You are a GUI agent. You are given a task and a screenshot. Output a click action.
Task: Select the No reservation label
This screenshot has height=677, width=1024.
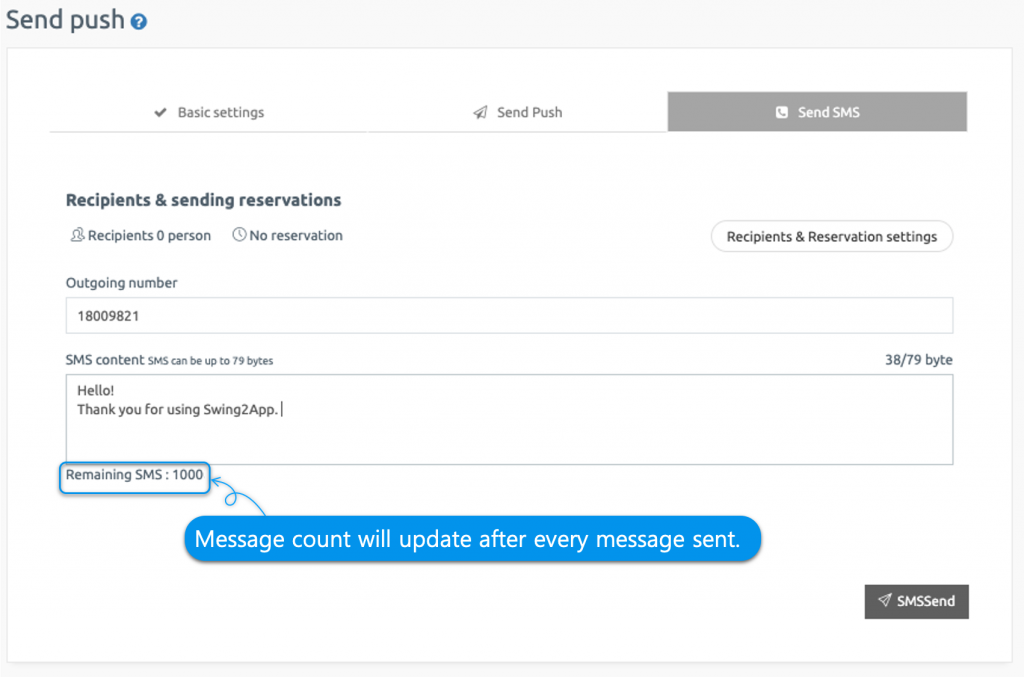tap(294, 235)
